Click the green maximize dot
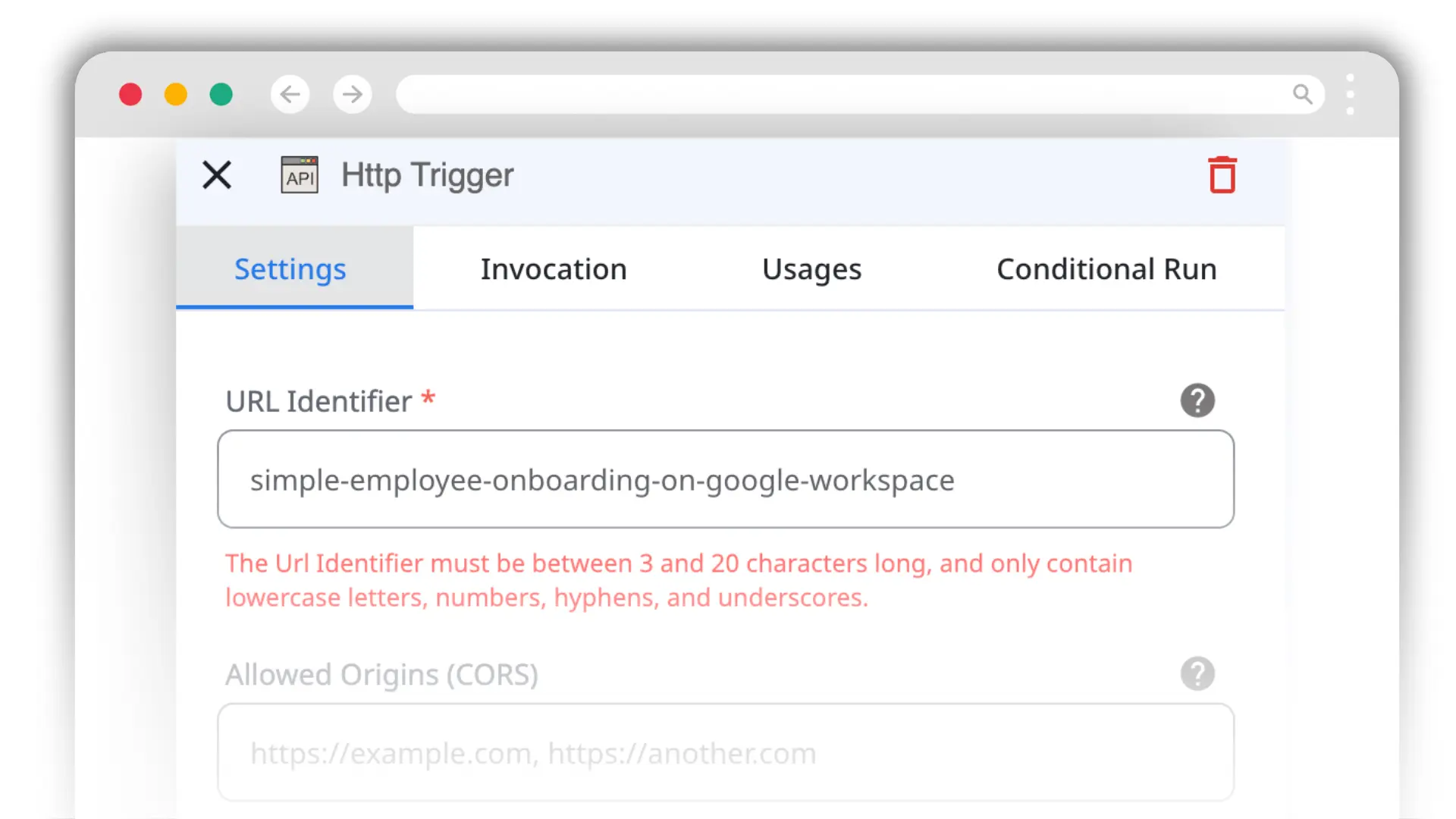 click(221, 94)
